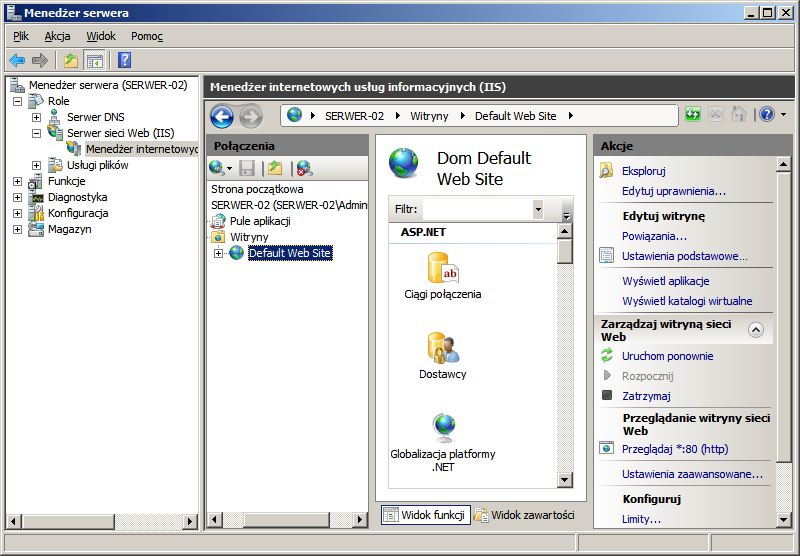Click the Ustawienia podstawowe icon

coord(606,256)
